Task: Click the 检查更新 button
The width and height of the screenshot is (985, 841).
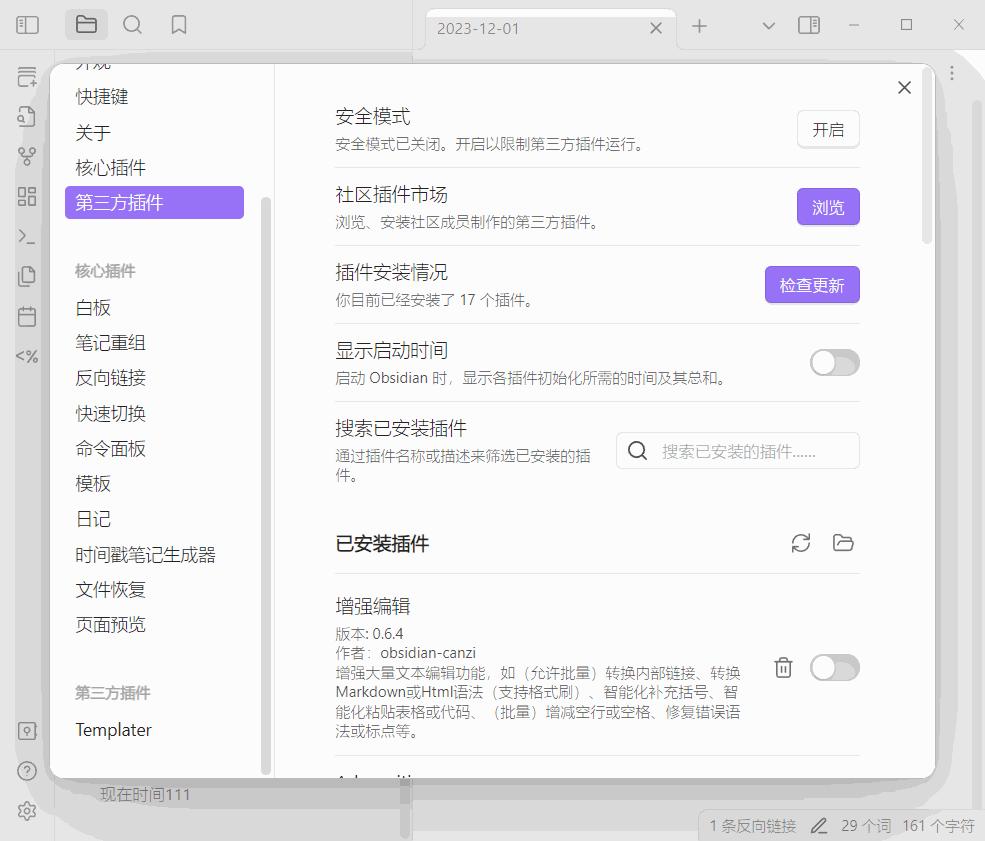Action: (x=812, y=284)
